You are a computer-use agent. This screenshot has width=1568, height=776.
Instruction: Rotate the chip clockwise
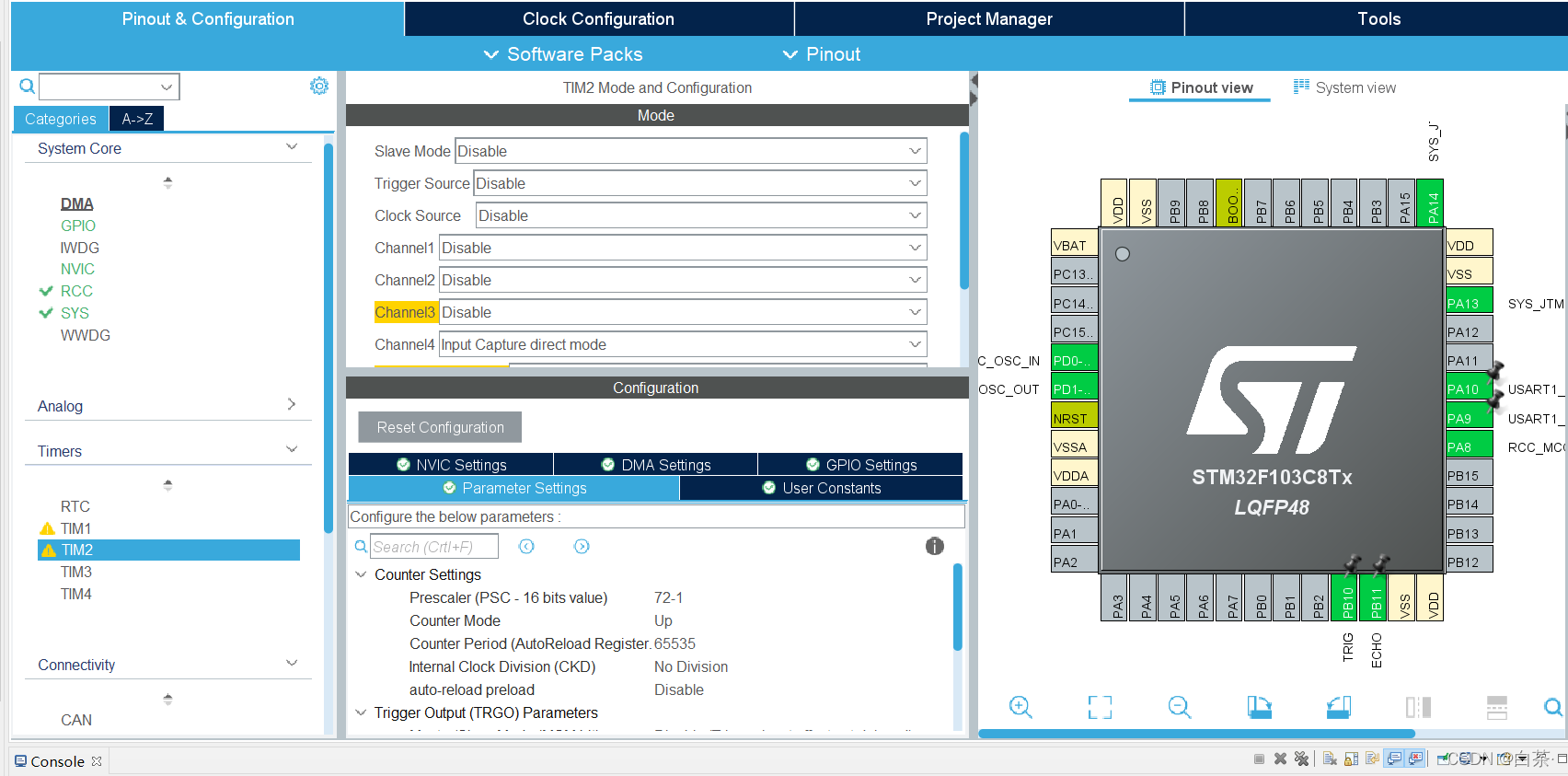click(x=1259, y=707)
